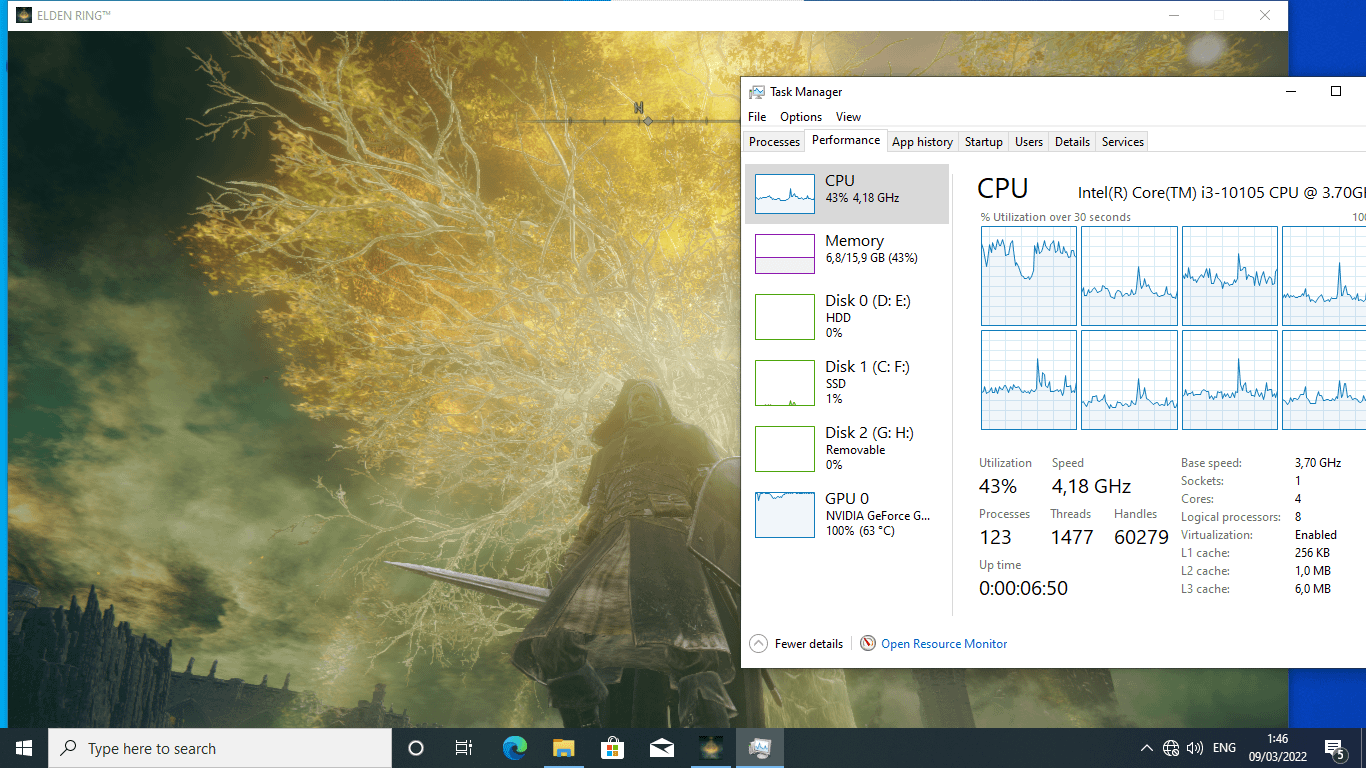Click the Task View taskbar icon
The height and width of the screenshot is (768, 1366).
[464, 748]
